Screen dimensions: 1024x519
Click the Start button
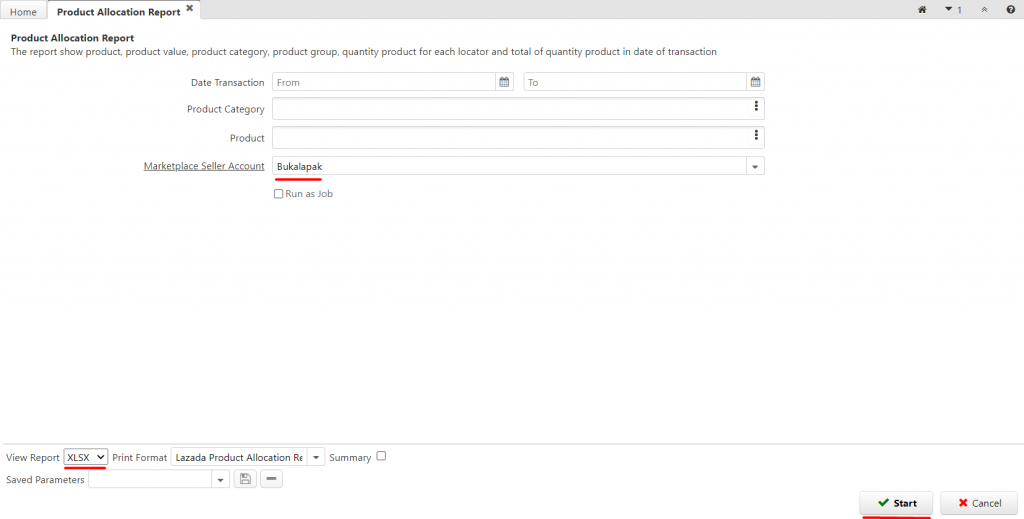pos(896,503)
